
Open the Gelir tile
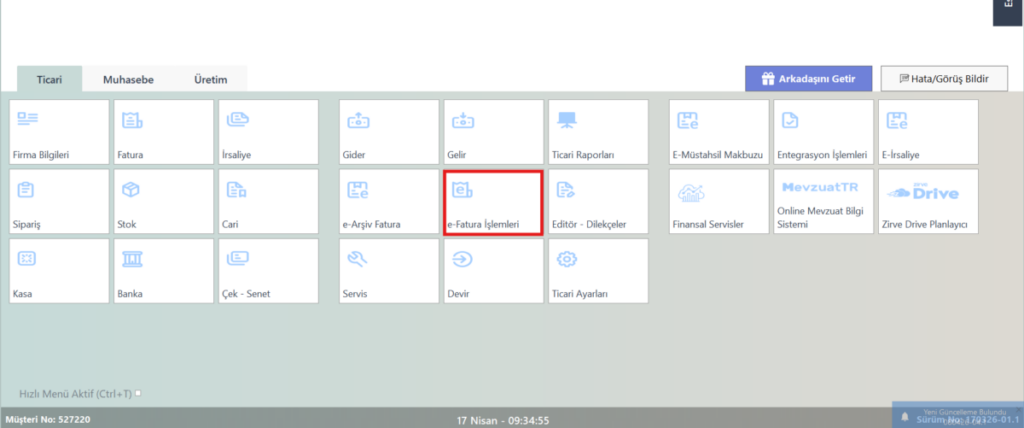(494, 132)
